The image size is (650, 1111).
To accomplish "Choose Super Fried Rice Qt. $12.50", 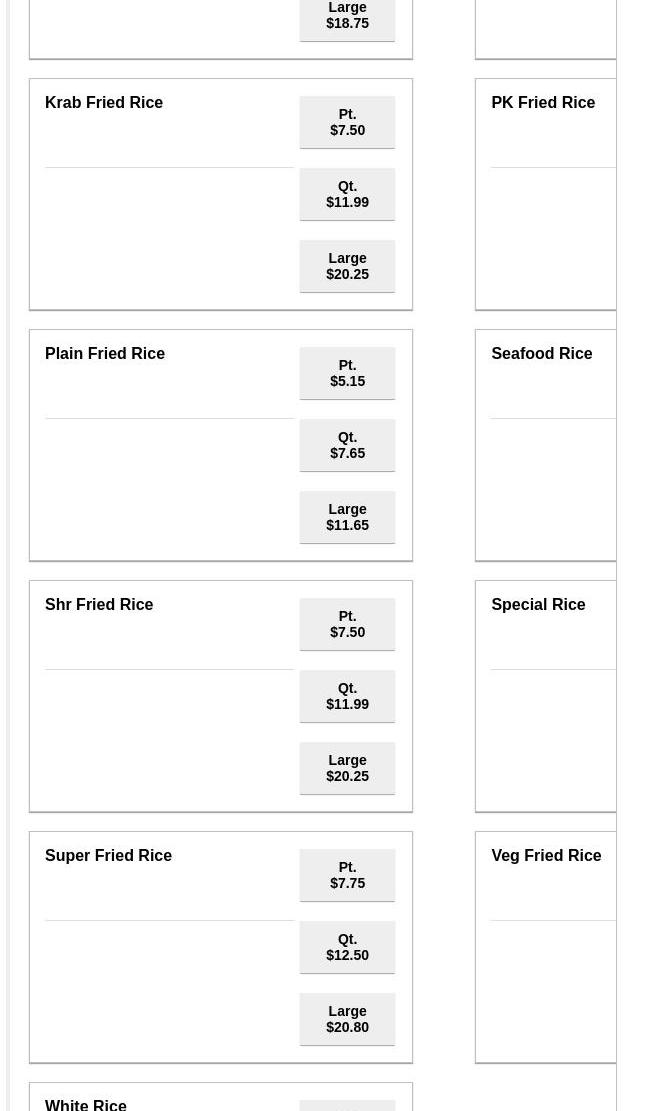I will point(347,947).
